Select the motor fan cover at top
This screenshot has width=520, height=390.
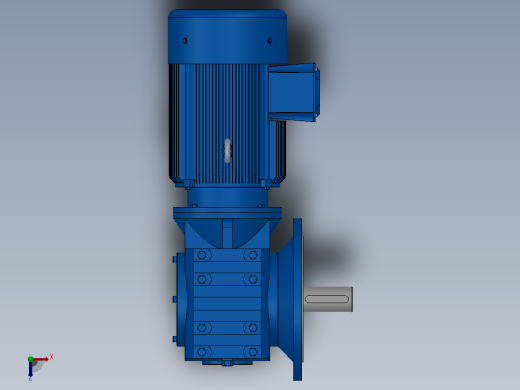point(227,36)
